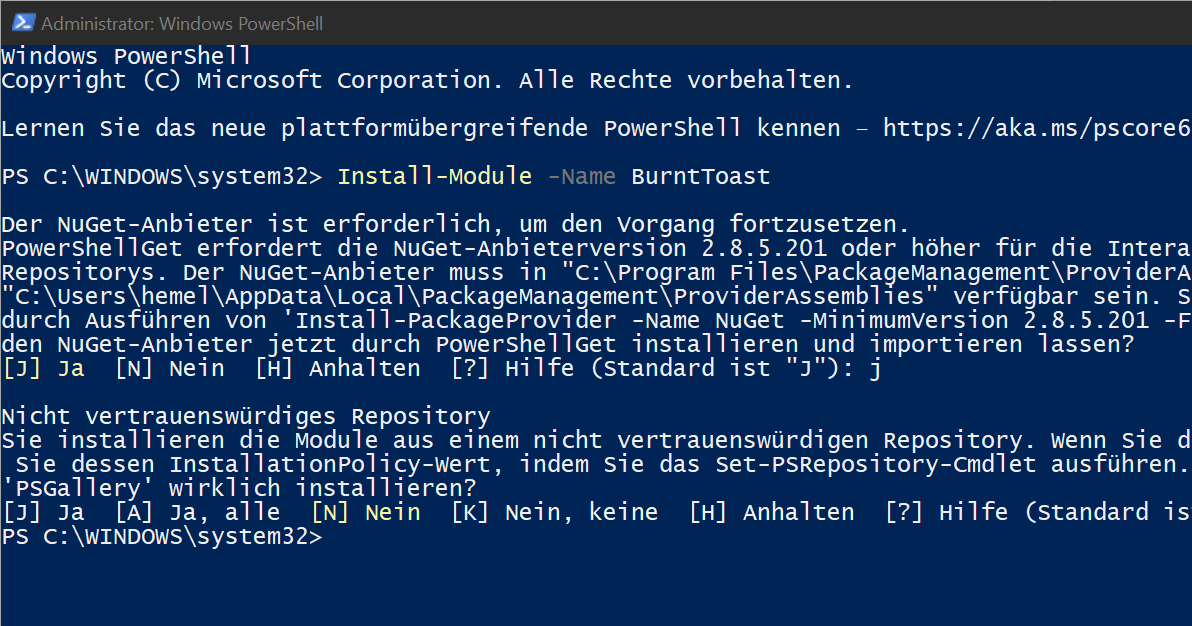Click the BurntToast module name
The width and height of the screenshot is (1192, 626).
click(x=700, y=175)
